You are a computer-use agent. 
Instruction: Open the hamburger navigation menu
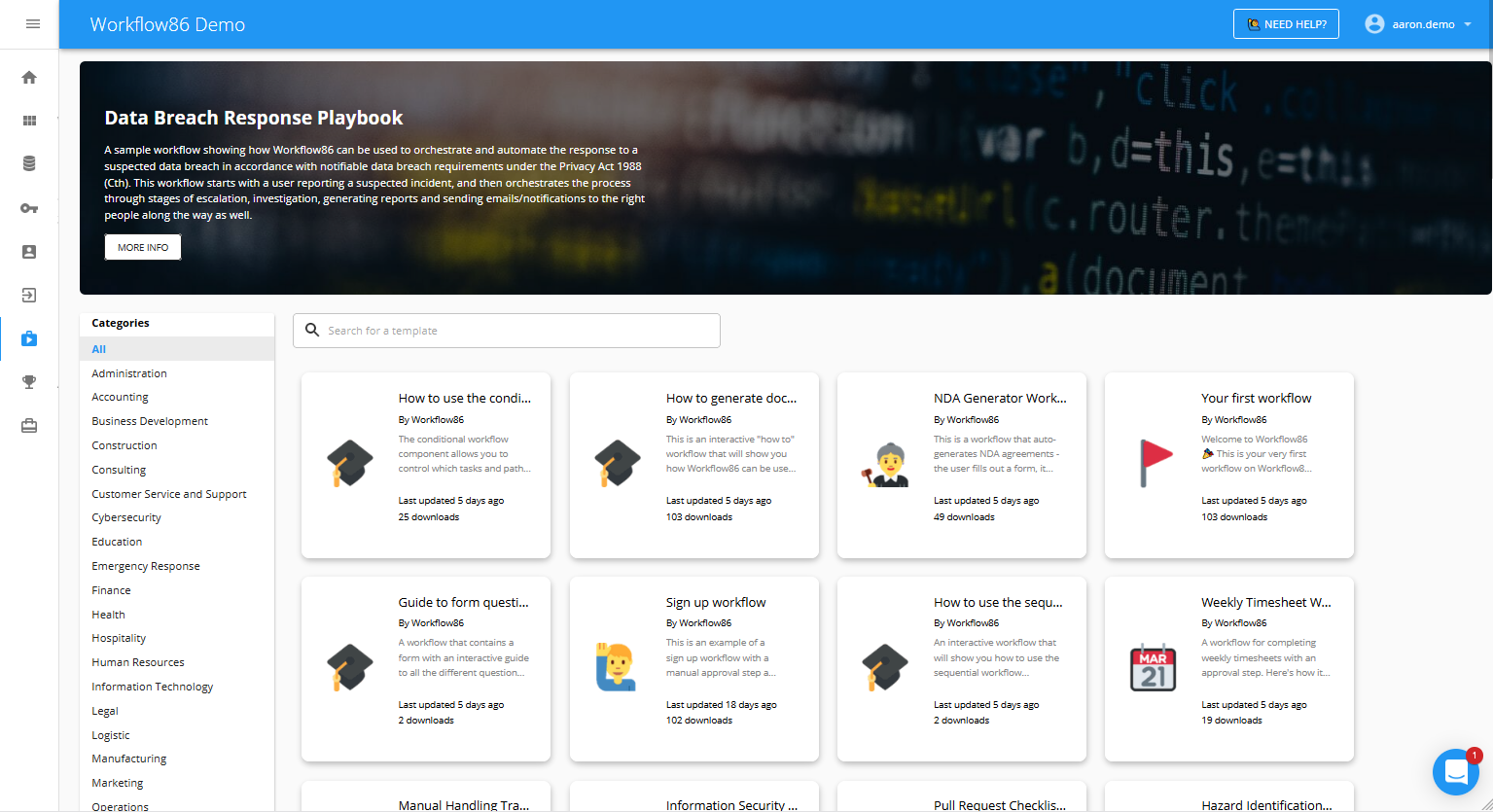tap(33, 24)
